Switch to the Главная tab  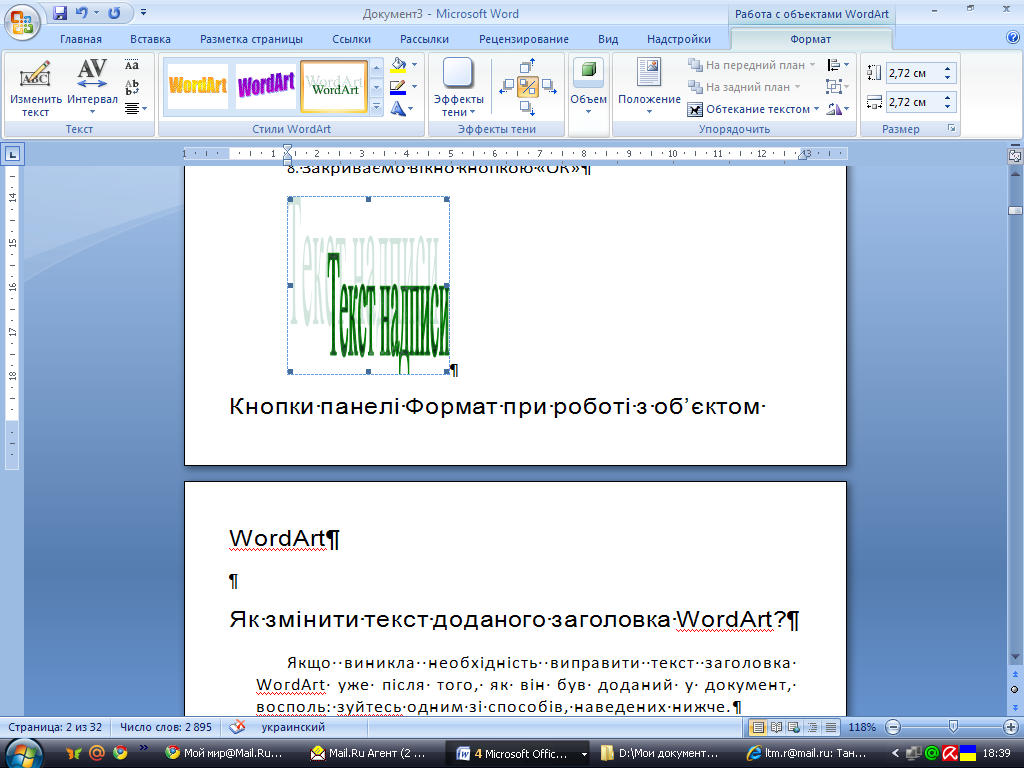coord(81,39)
